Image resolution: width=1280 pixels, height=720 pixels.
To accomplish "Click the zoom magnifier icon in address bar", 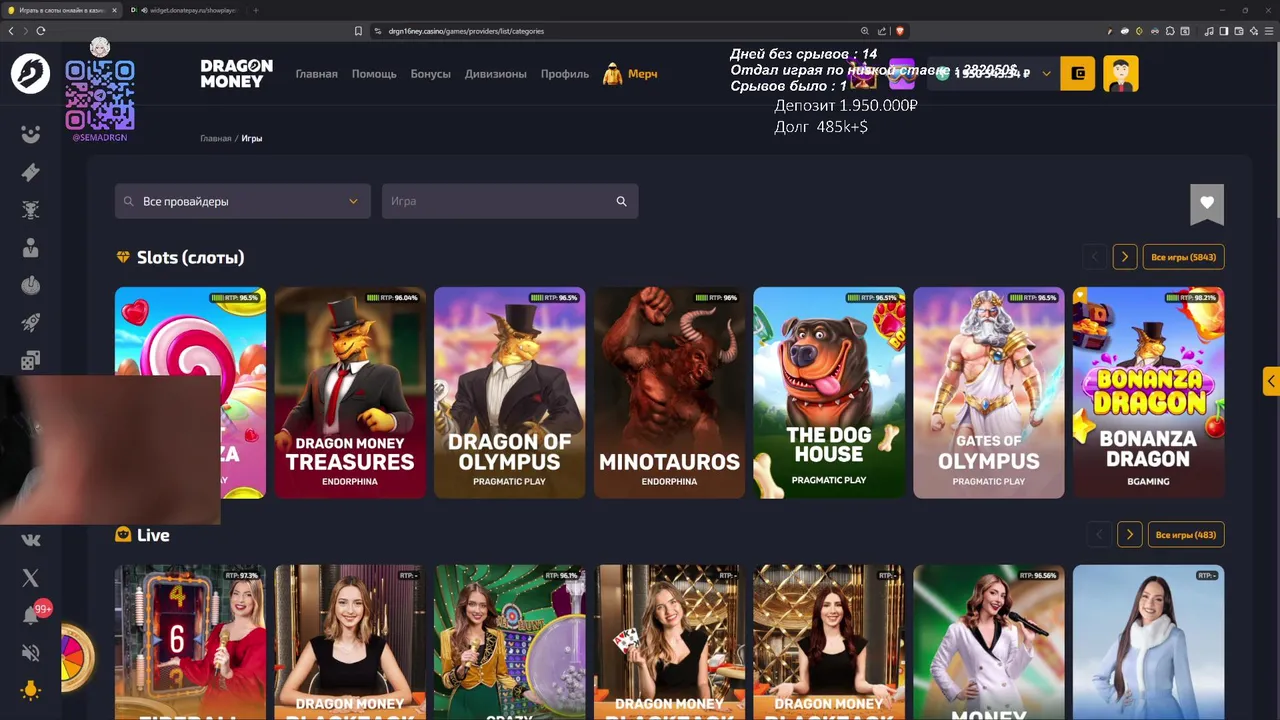I will click(866, 31).
